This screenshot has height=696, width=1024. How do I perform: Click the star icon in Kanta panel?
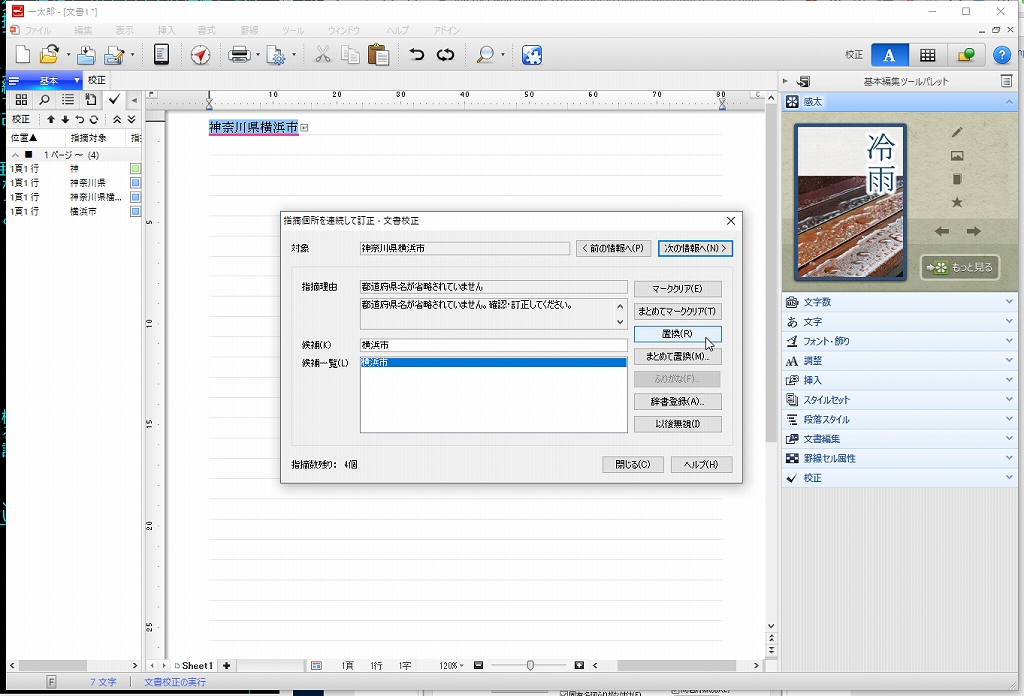pyautogui.click(x=957, y=202)
